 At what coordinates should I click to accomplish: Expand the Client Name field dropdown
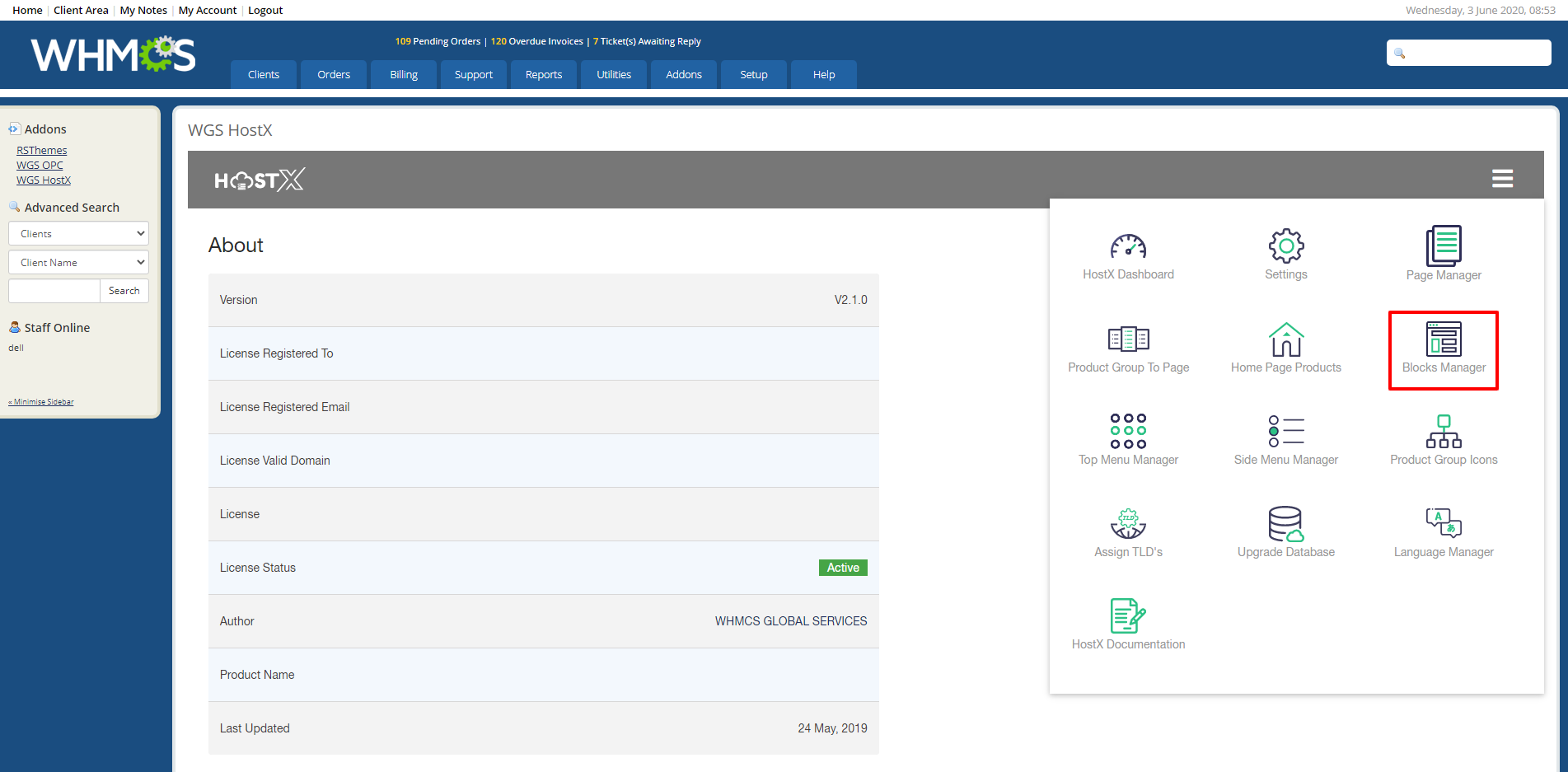pos(78,263)
